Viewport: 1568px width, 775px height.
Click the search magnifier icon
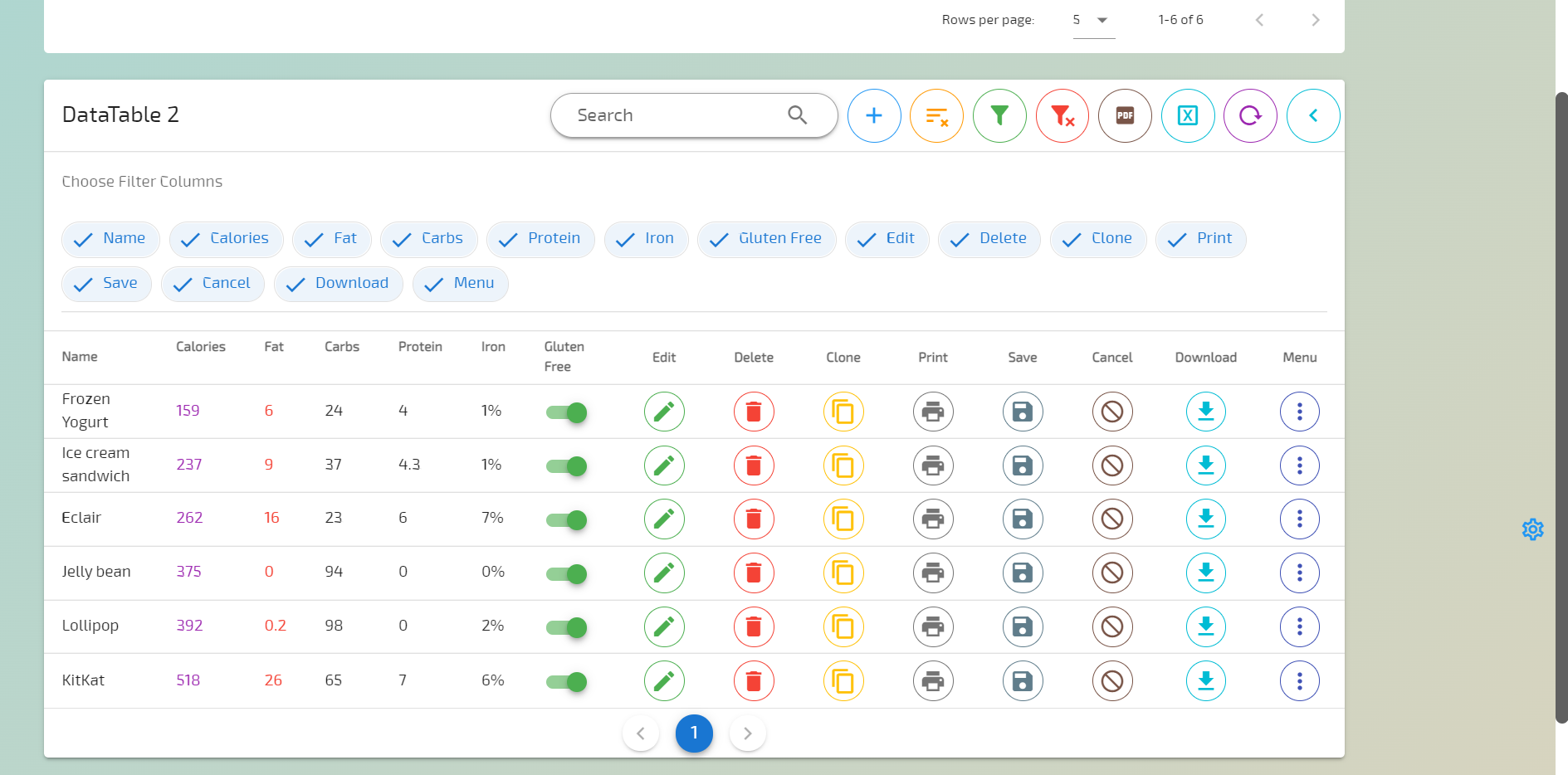pyautogui.click(x=797, y=115)
